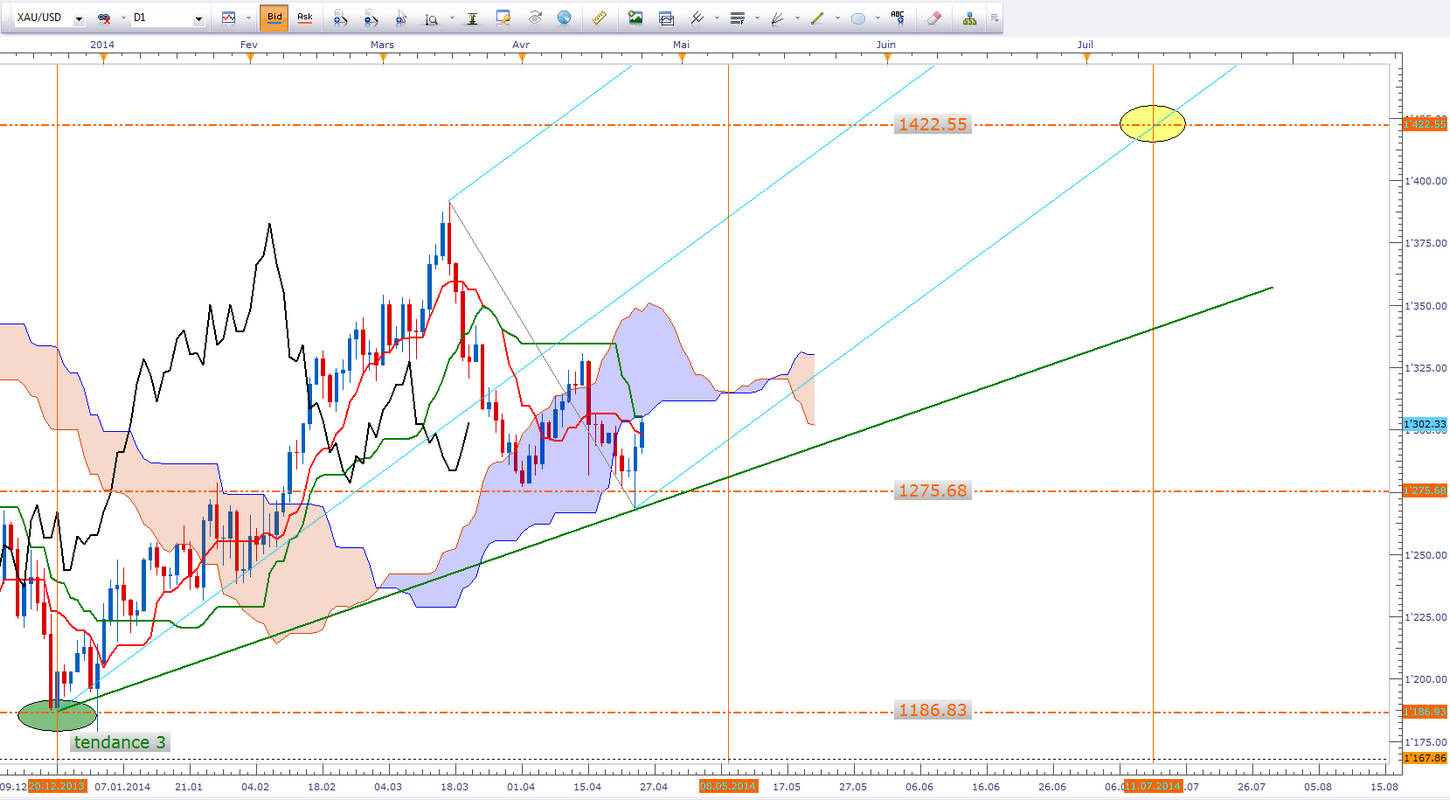Click the 1275.68 price level label
Viewport: 1450px width, 800px height.
pos(931,490)
